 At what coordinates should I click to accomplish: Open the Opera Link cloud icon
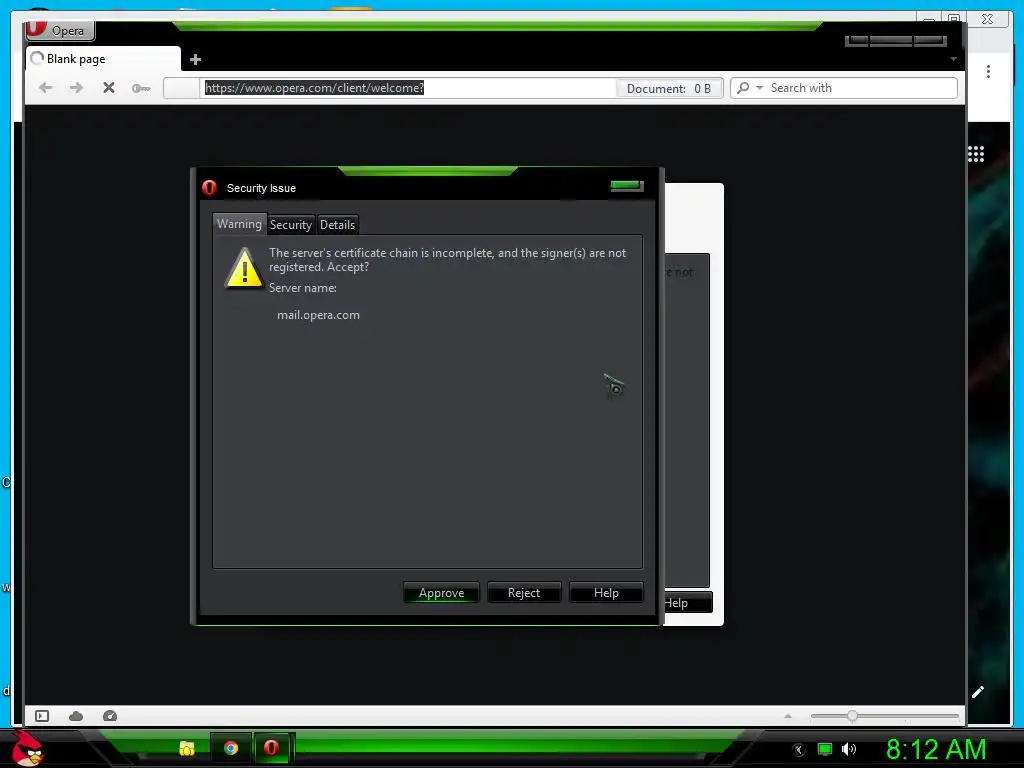(x=76, y=716)
